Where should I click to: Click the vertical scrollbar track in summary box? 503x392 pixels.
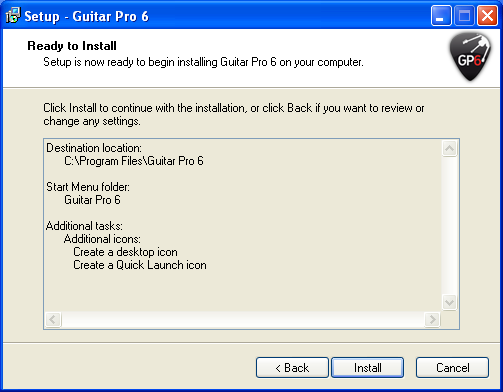449,226
